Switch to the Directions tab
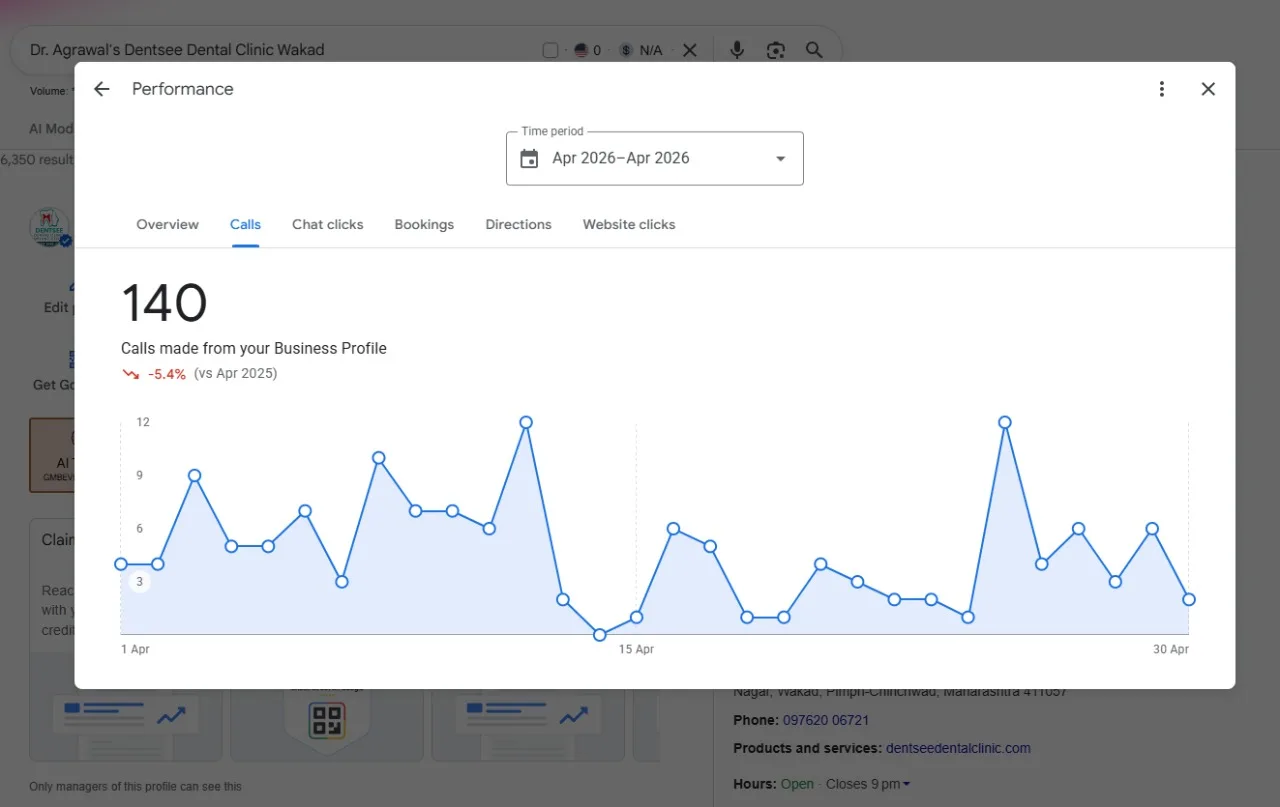Image resolution: width=1280 pixels, height=807 pixels. [518, 224]
